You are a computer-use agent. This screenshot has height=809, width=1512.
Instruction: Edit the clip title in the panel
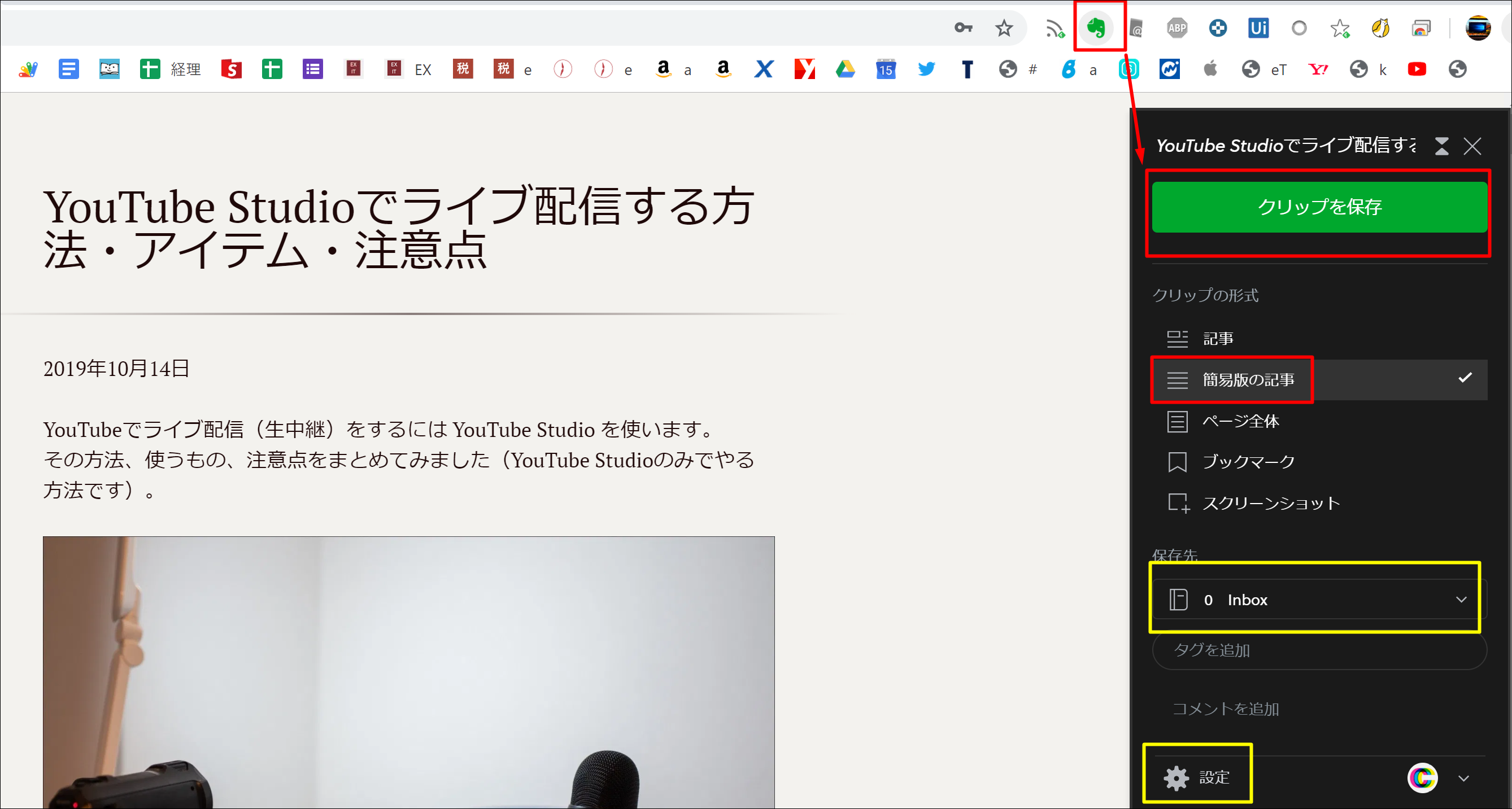pos(1286,146)
